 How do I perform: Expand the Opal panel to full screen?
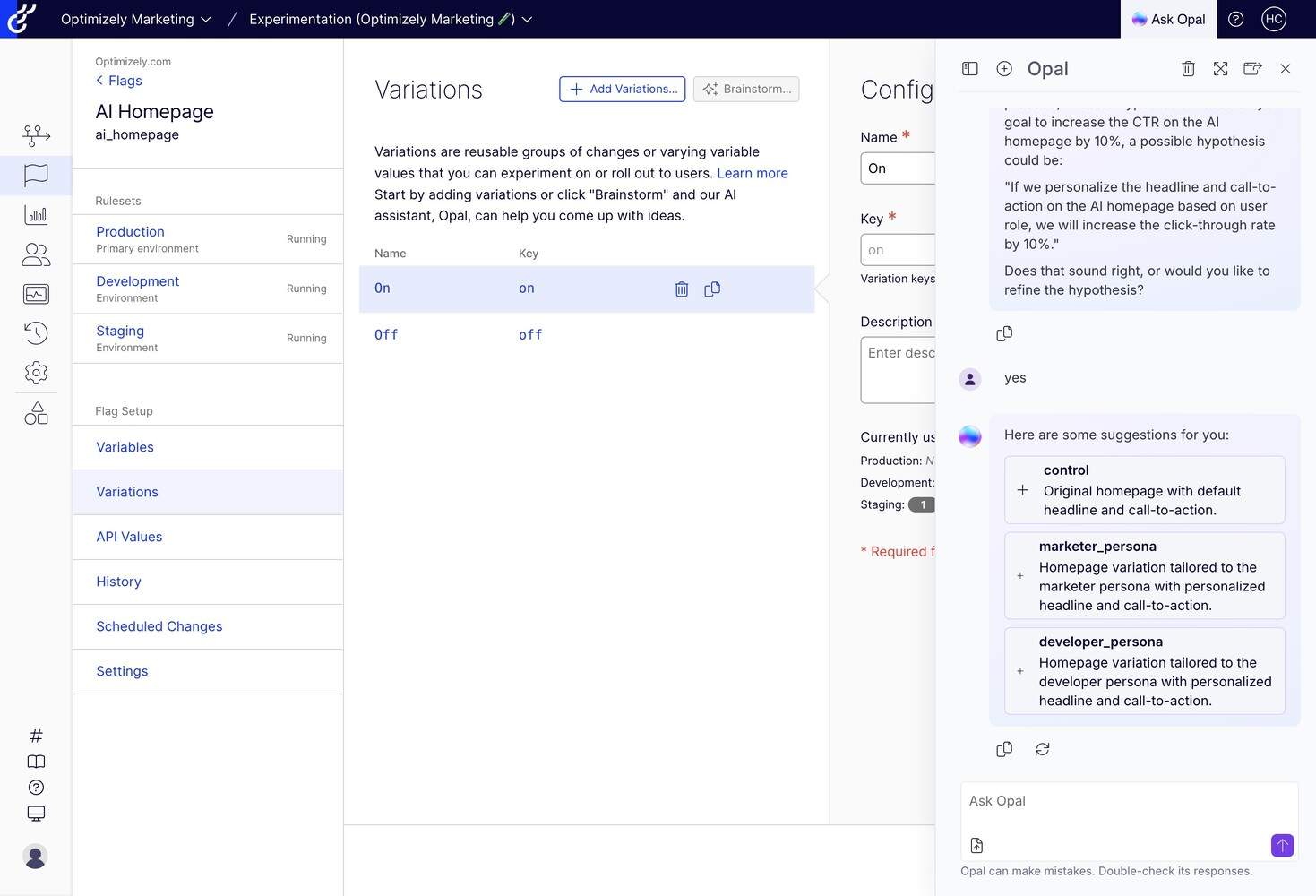click(1220, 69)
